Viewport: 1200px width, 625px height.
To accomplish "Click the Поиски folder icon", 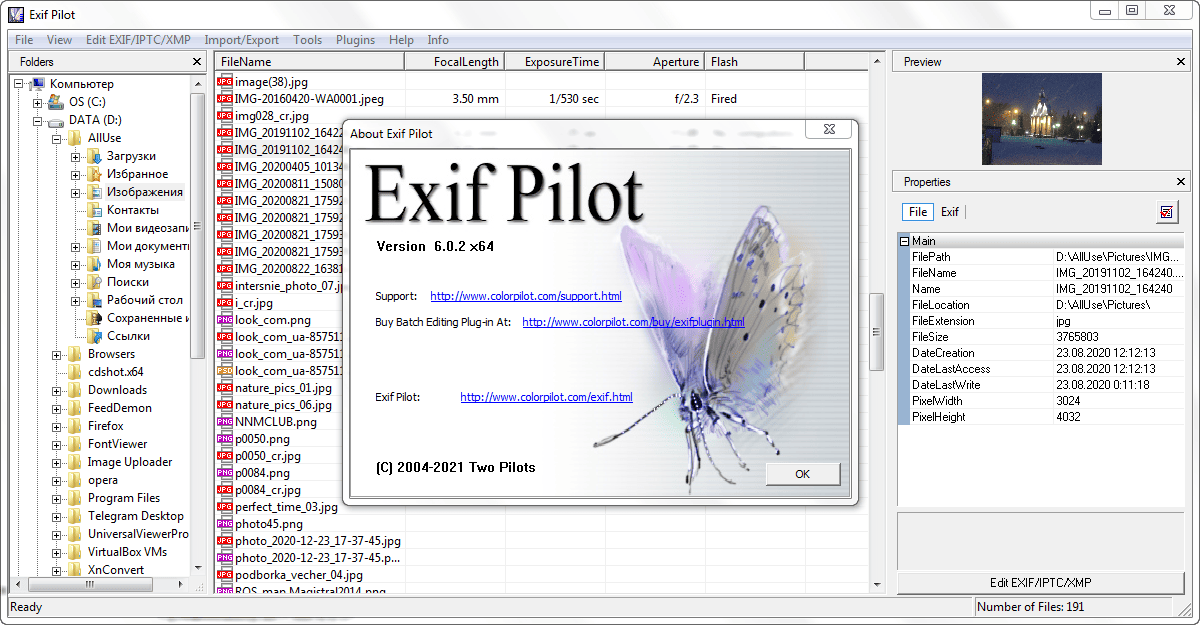I will point(94,282).
